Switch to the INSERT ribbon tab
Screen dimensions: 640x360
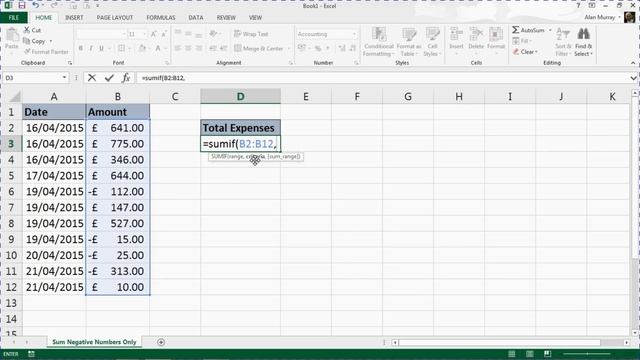pos(74,18)
